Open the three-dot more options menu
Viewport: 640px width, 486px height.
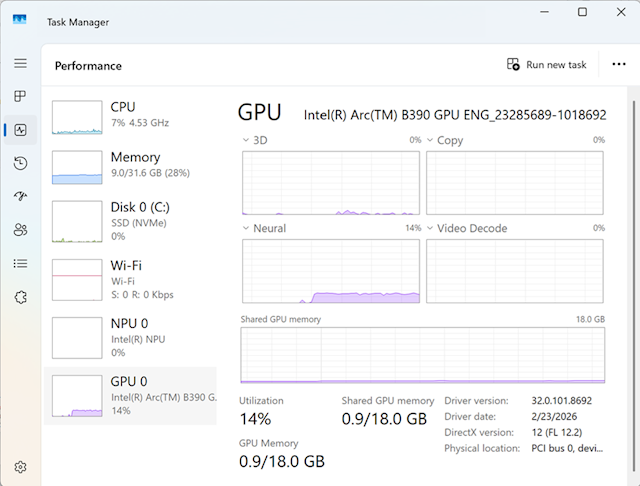click(x=619, y=64)
